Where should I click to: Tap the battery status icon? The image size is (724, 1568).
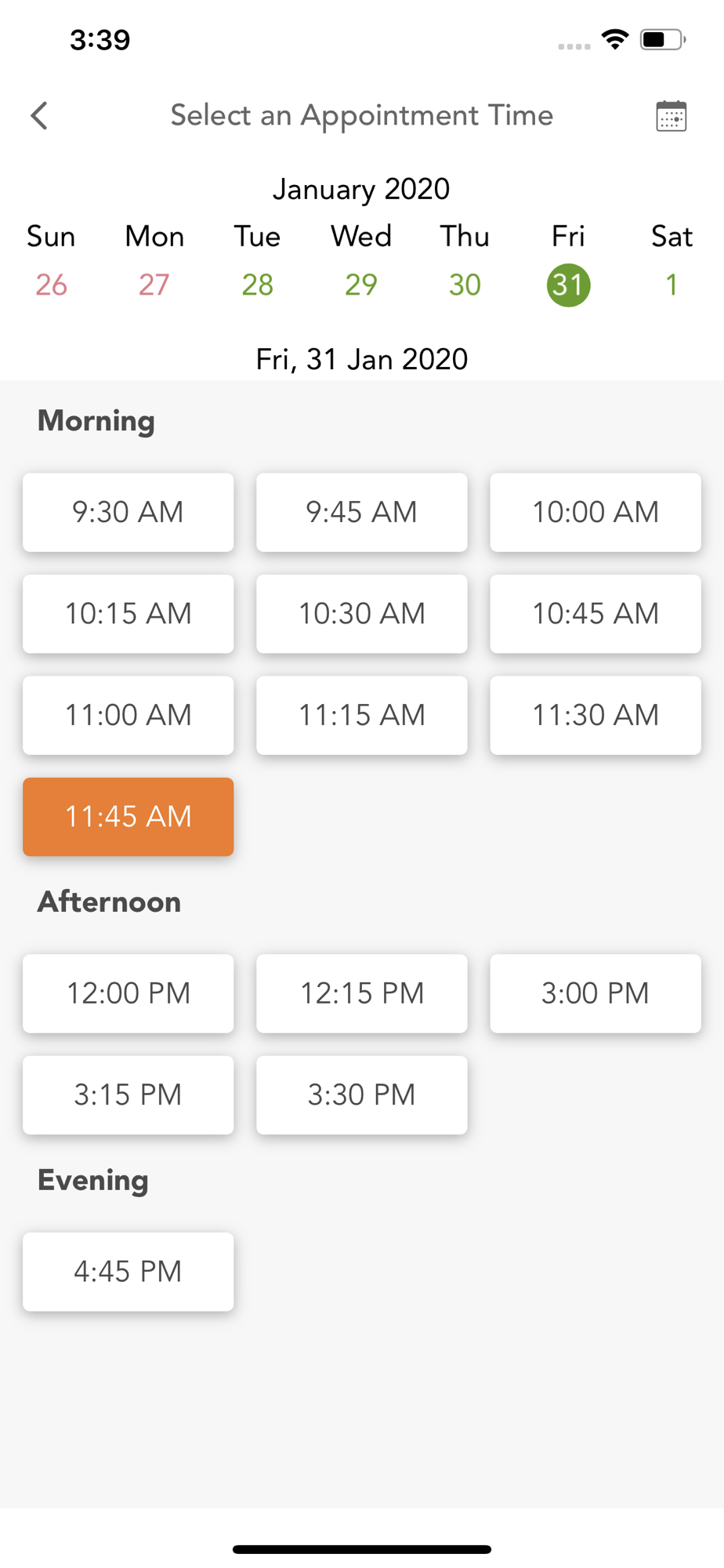(x=663, y=39)
